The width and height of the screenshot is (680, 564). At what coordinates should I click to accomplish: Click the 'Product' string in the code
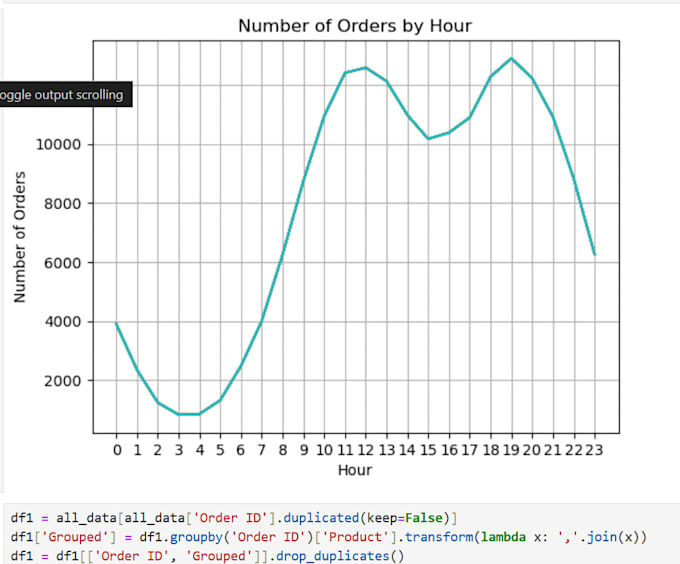(356, 537)
